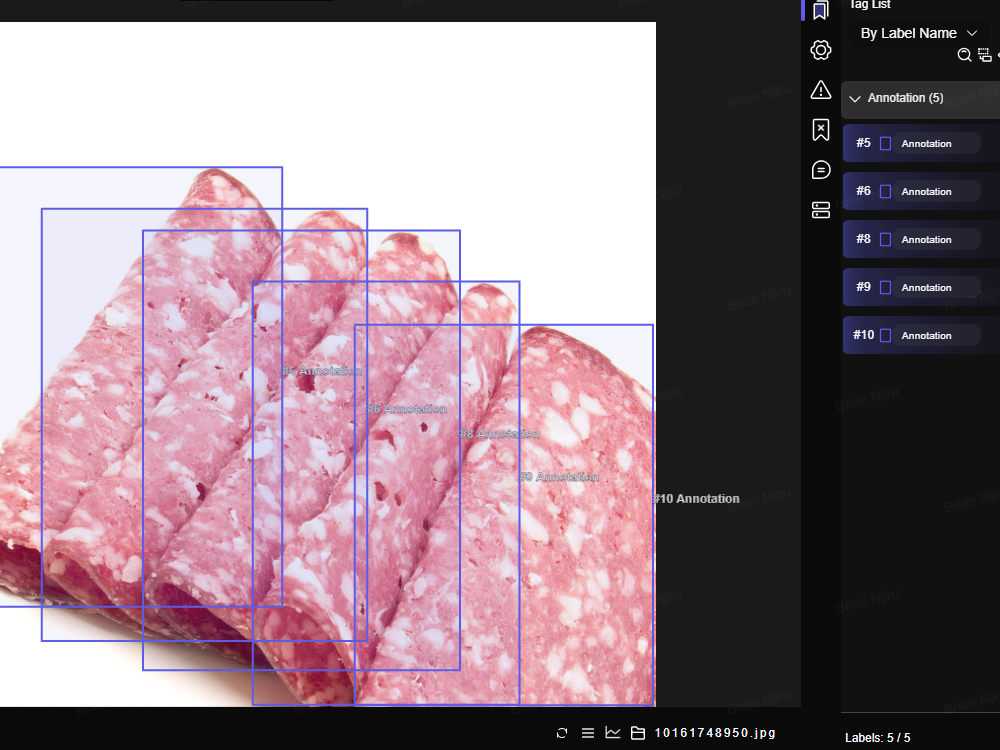1000x750 pixels.
Task: Click the box icon of row #5
Action: [886, 143]
